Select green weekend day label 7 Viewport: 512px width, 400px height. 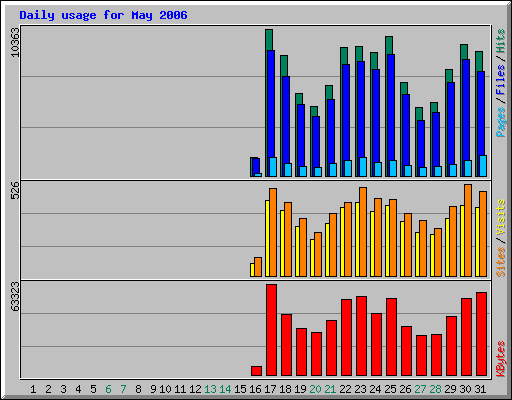click(123, 389)
